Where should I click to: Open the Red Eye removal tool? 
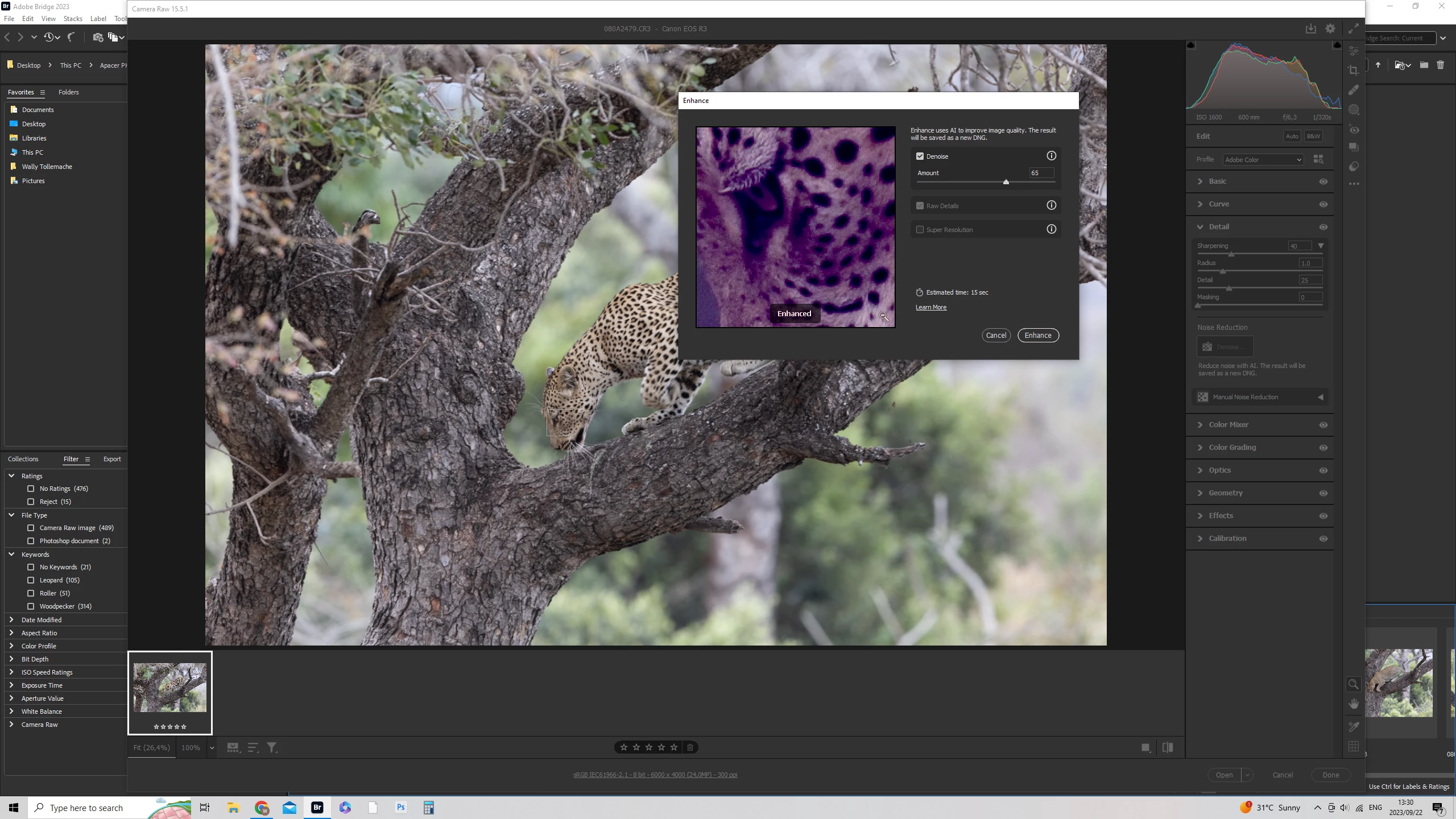pyautogui.click(x=1354, y=130)
